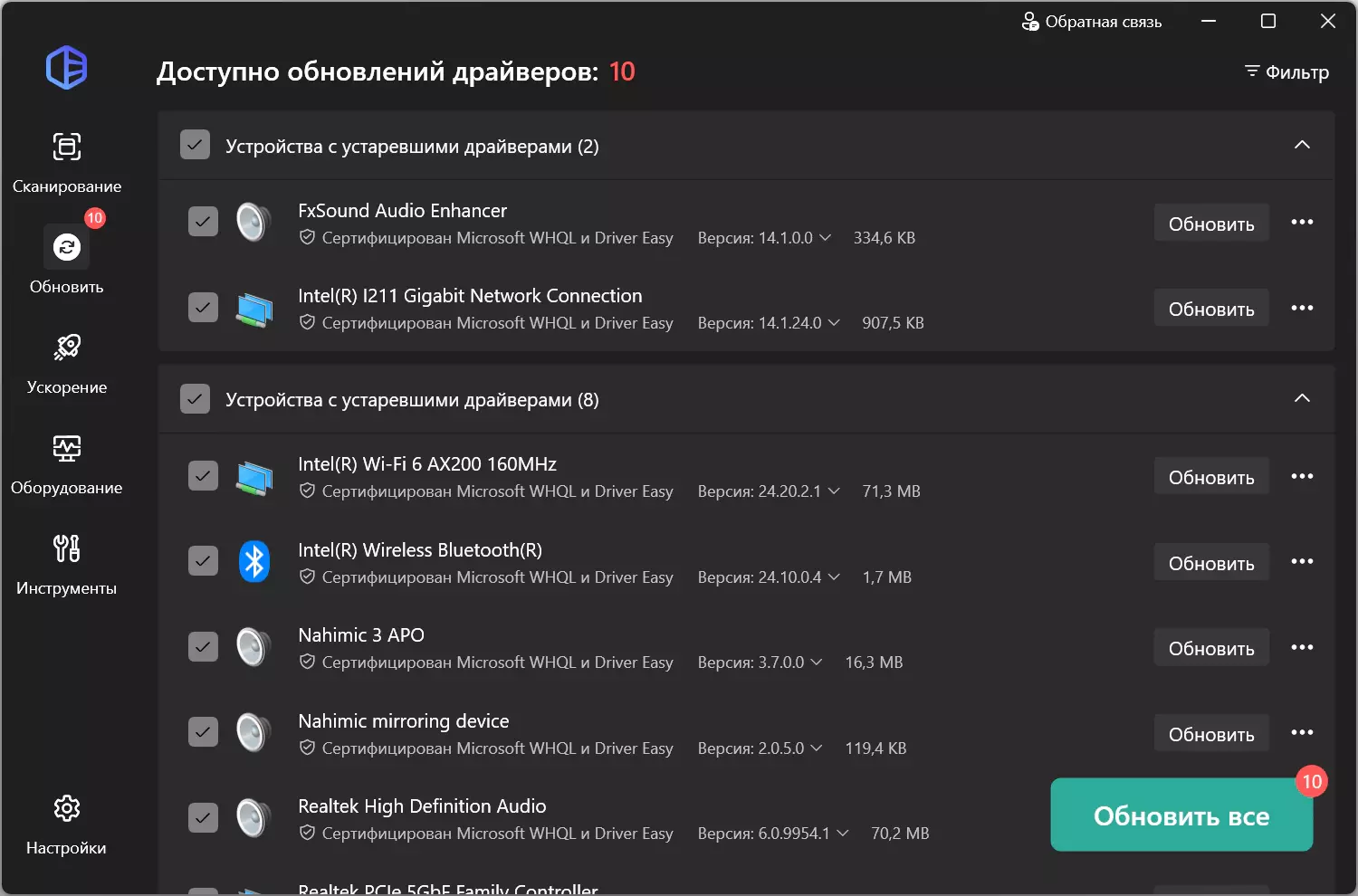Open more options for FxSound Audio Enhancer
The height and width of the screenshot is (896, 1358).
pyautogui.click(x=1302, y=223)
